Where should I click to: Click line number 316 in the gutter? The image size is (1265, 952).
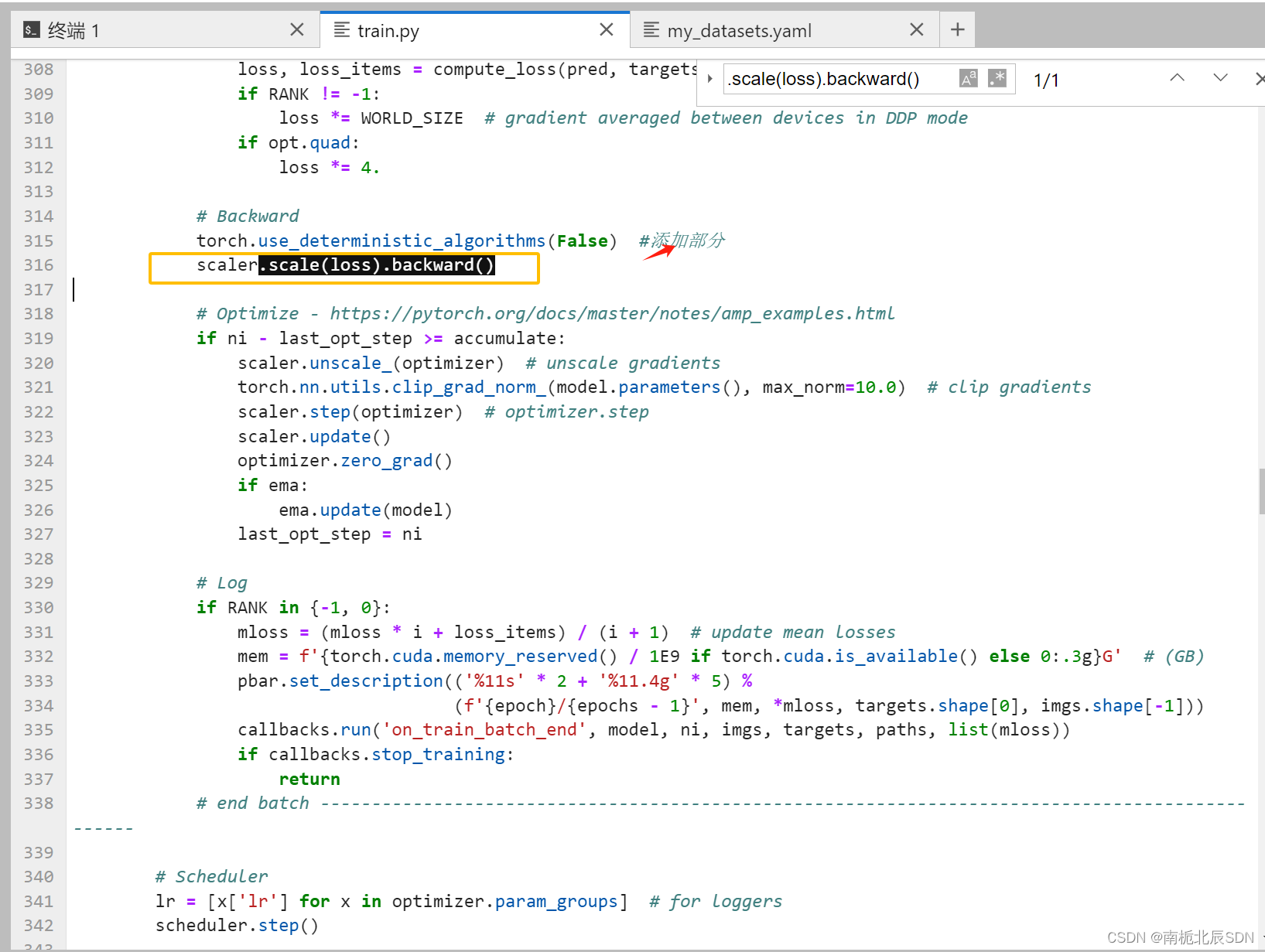[38, 264]
